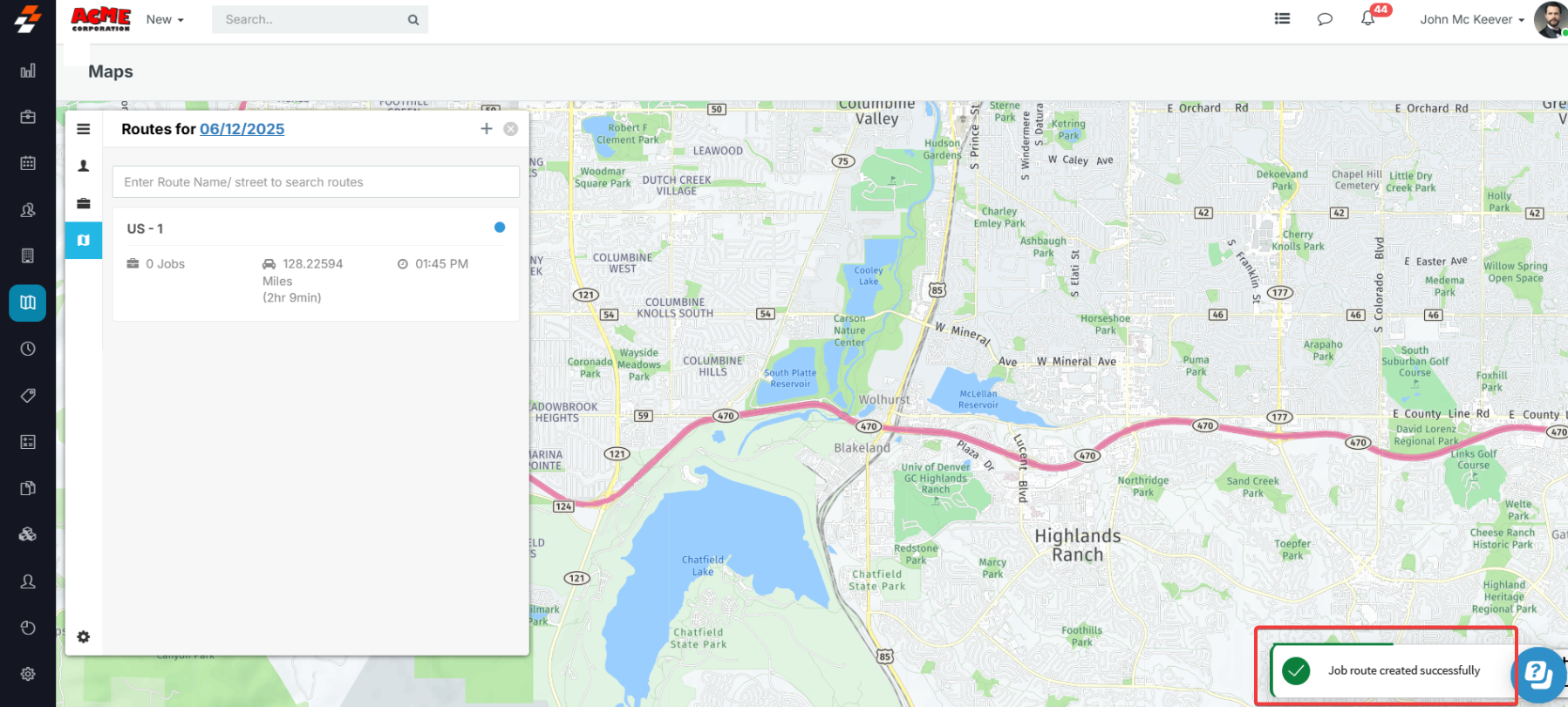
Task: Expand the John Mc Keever user menu
Action: click(1472, 19)
